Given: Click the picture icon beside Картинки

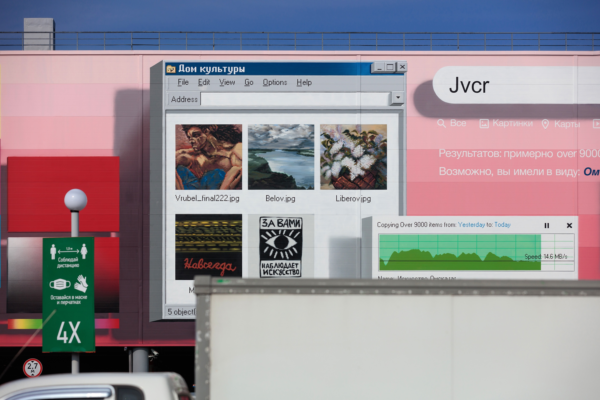Looking at the screenshot, I should (x=484, y=124).
